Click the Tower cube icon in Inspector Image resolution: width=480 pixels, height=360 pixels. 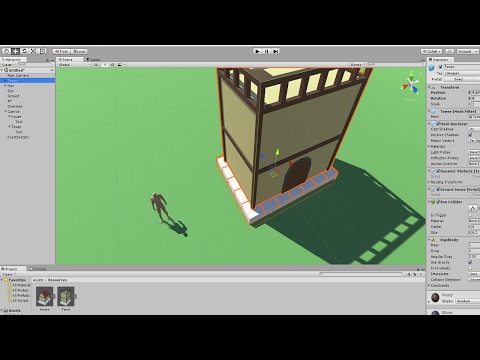[x=432, y=68]
